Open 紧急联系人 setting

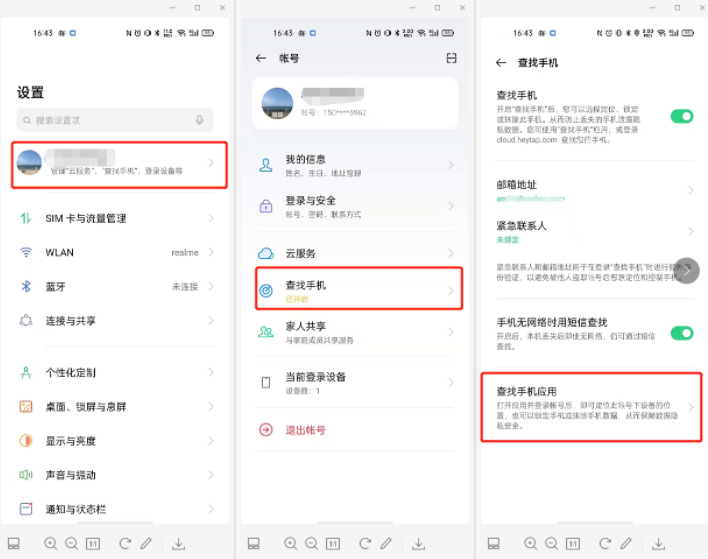(595, 232)
